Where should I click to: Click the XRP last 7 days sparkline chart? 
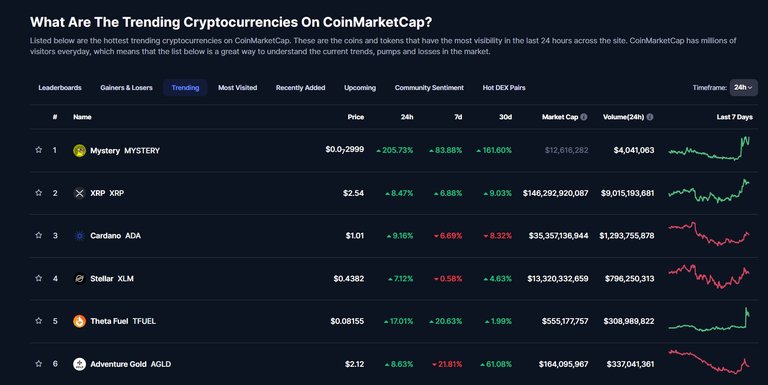coord(709,192)
